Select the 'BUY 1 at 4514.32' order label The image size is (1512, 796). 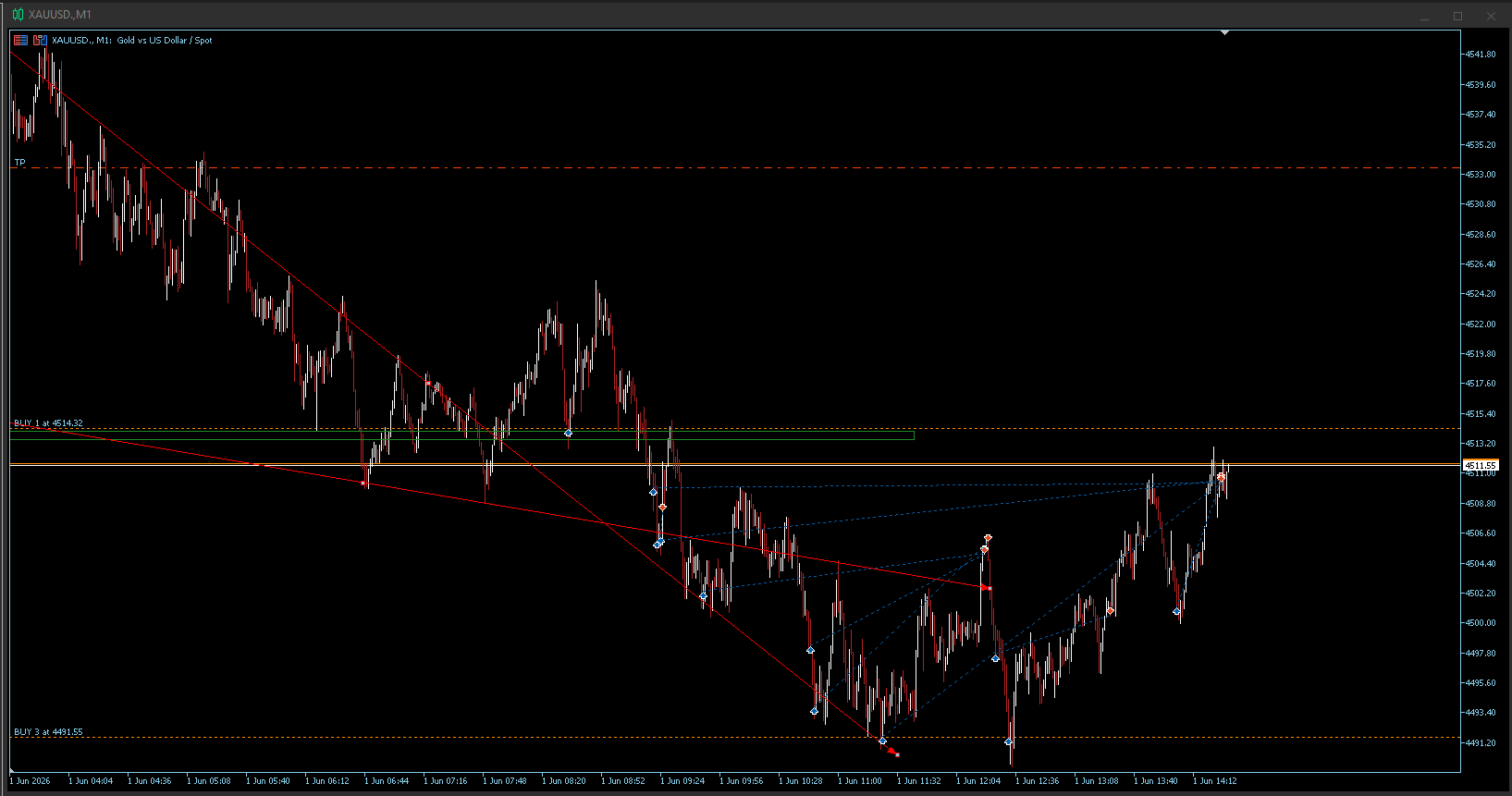pyautogui.click(x=48, y=423)
